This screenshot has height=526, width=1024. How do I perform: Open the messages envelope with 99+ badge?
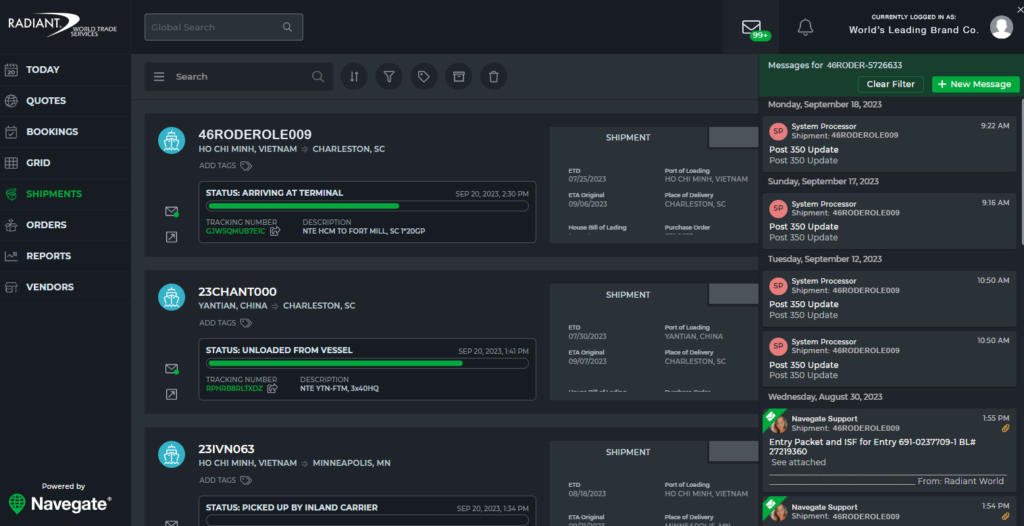pyautogui.click(x=752, y=27)
